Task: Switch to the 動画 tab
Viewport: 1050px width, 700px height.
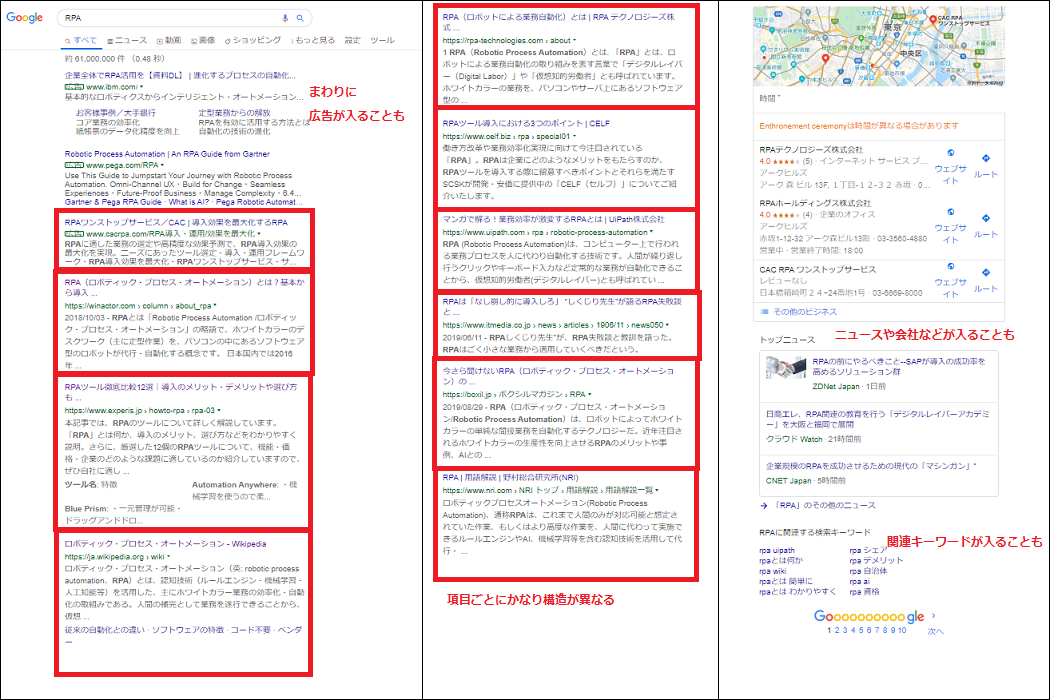Action: [x=169, y=40]
